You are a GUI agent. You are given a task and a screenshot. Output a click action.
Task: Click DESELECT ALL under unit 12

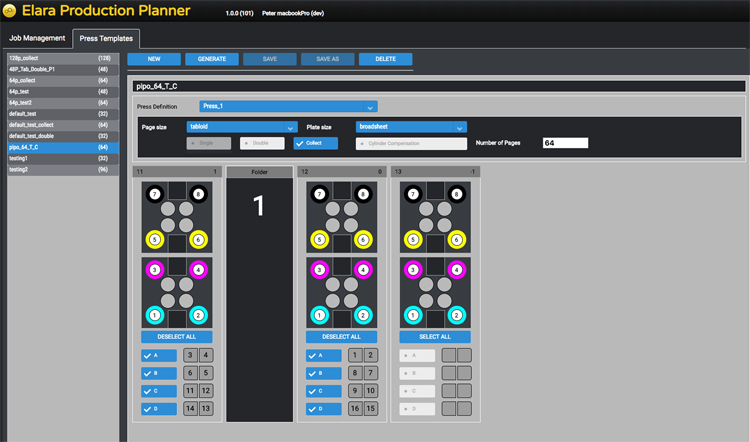342,337
